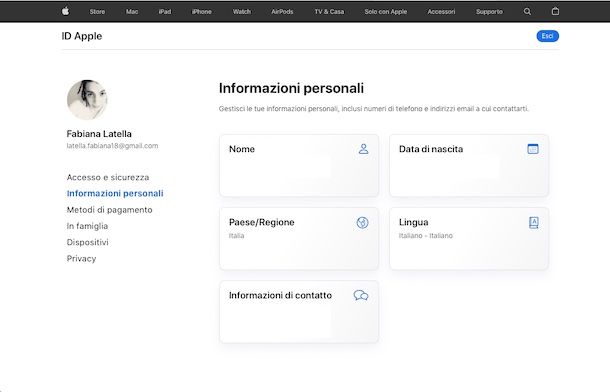The height and width of the screenshot is (392, 610).
Task: Click the 'Italiano - Italiano' language value
Action: click(426, 236)
